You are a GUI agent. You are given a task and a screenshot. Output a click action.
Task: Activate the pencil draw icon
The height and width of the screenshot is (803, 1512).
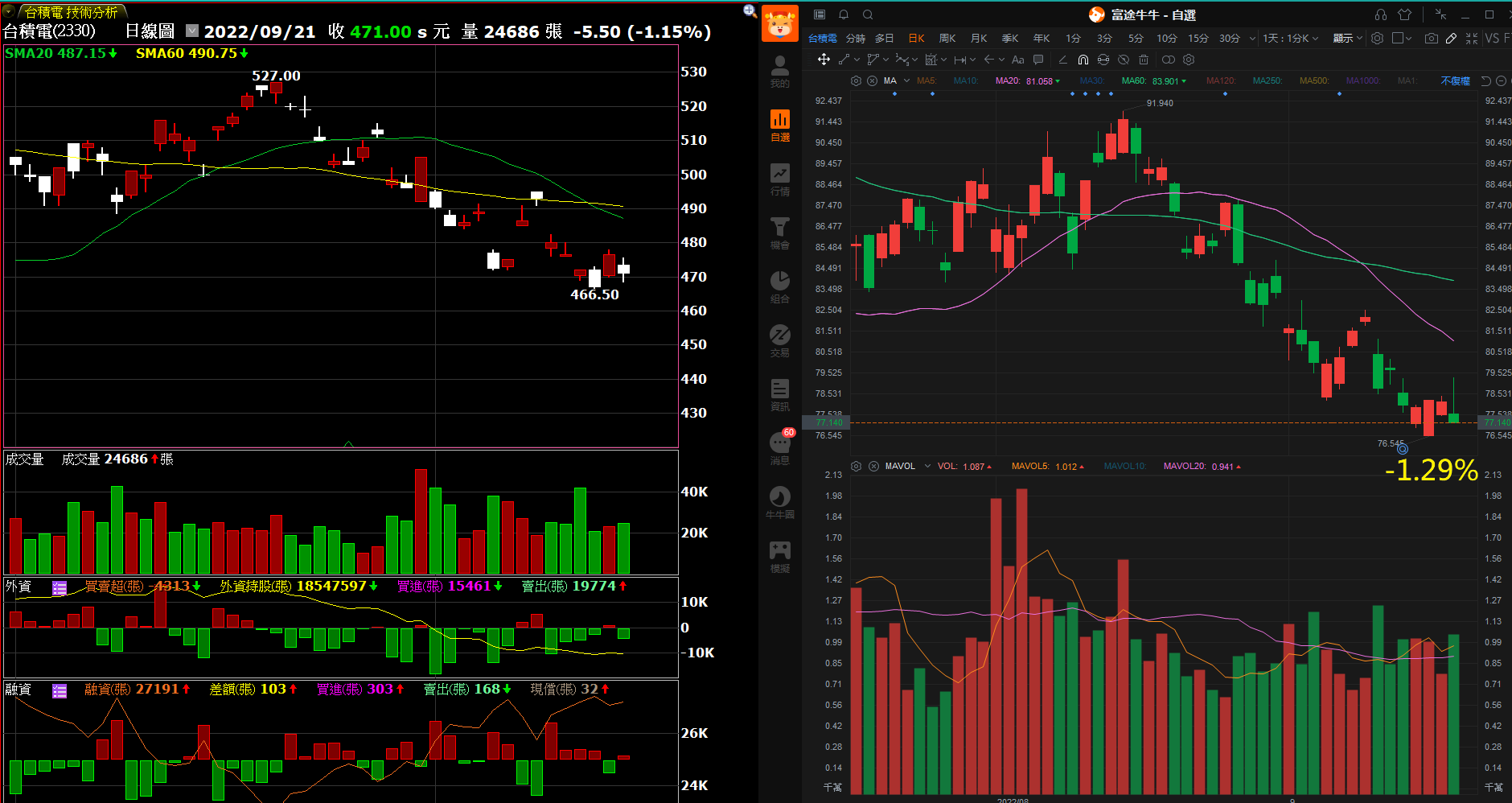[1451, 38]
